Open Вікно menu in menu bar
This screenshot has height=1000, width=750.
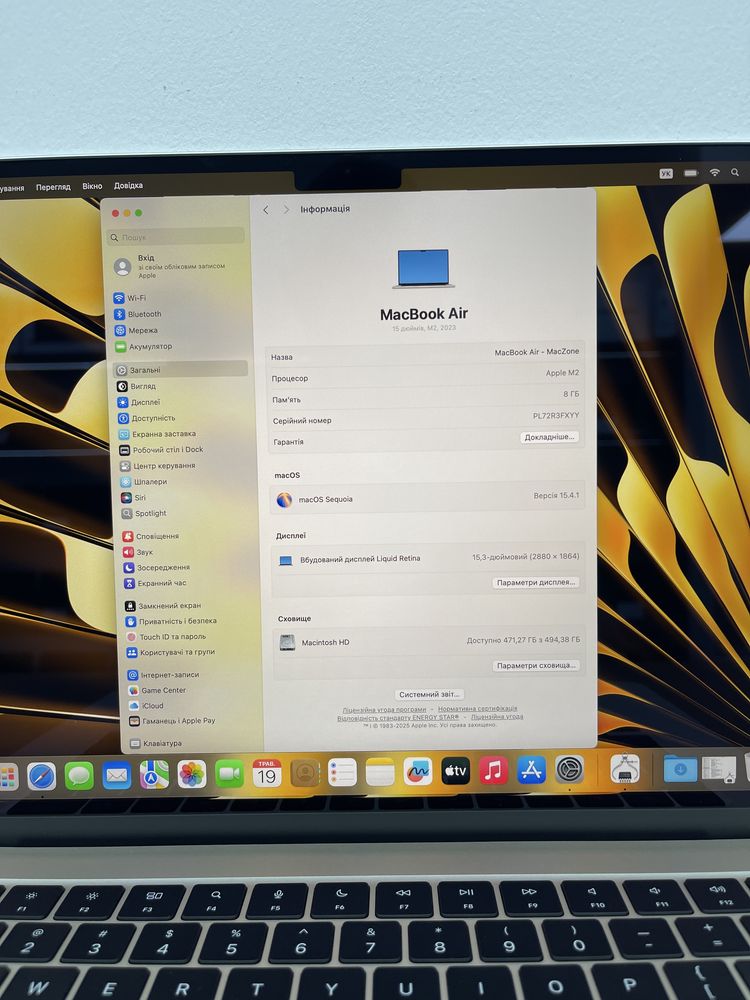92,186
